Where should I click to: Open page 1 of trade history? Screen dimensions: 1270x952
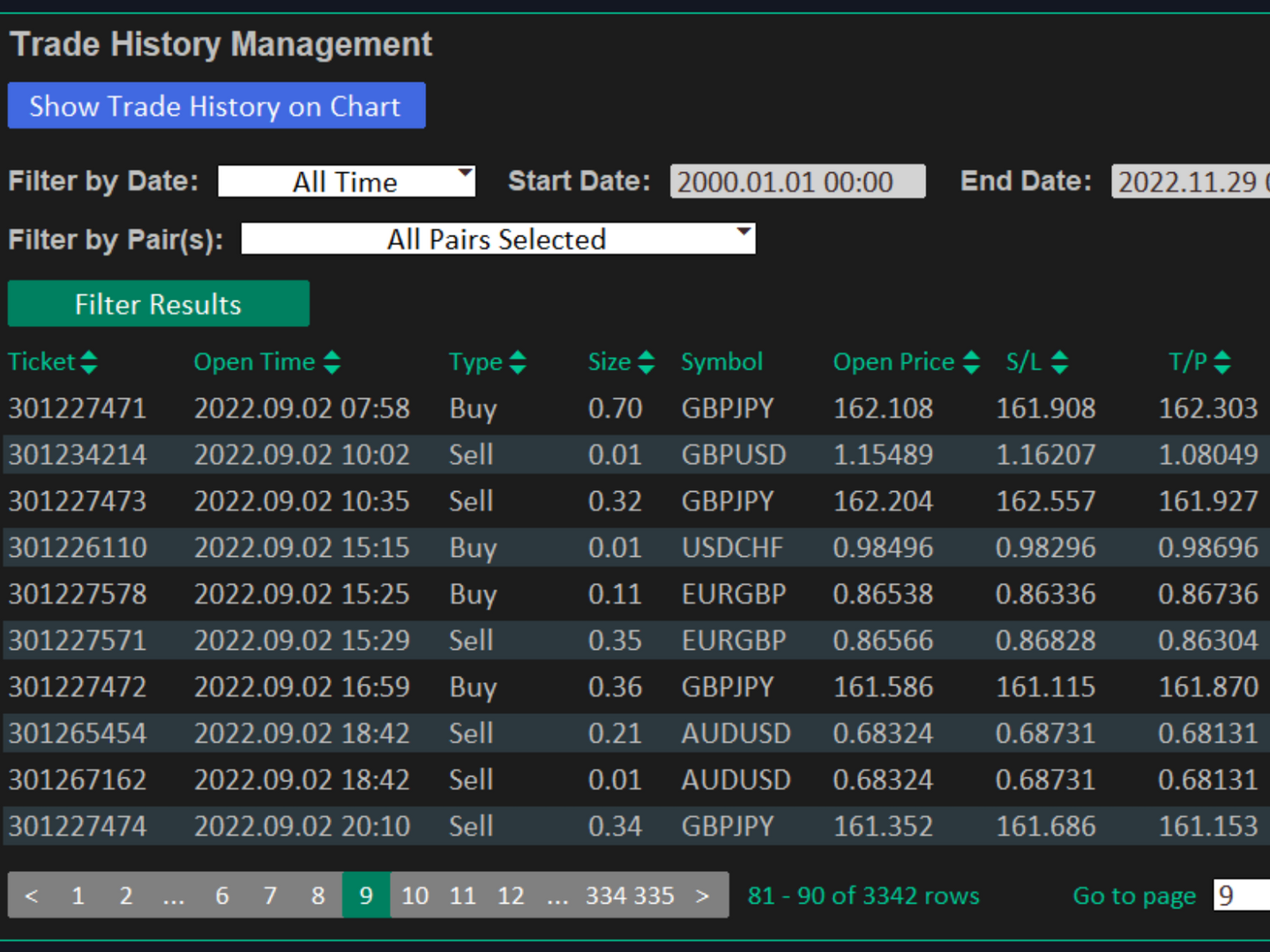[x=78, y=896]
